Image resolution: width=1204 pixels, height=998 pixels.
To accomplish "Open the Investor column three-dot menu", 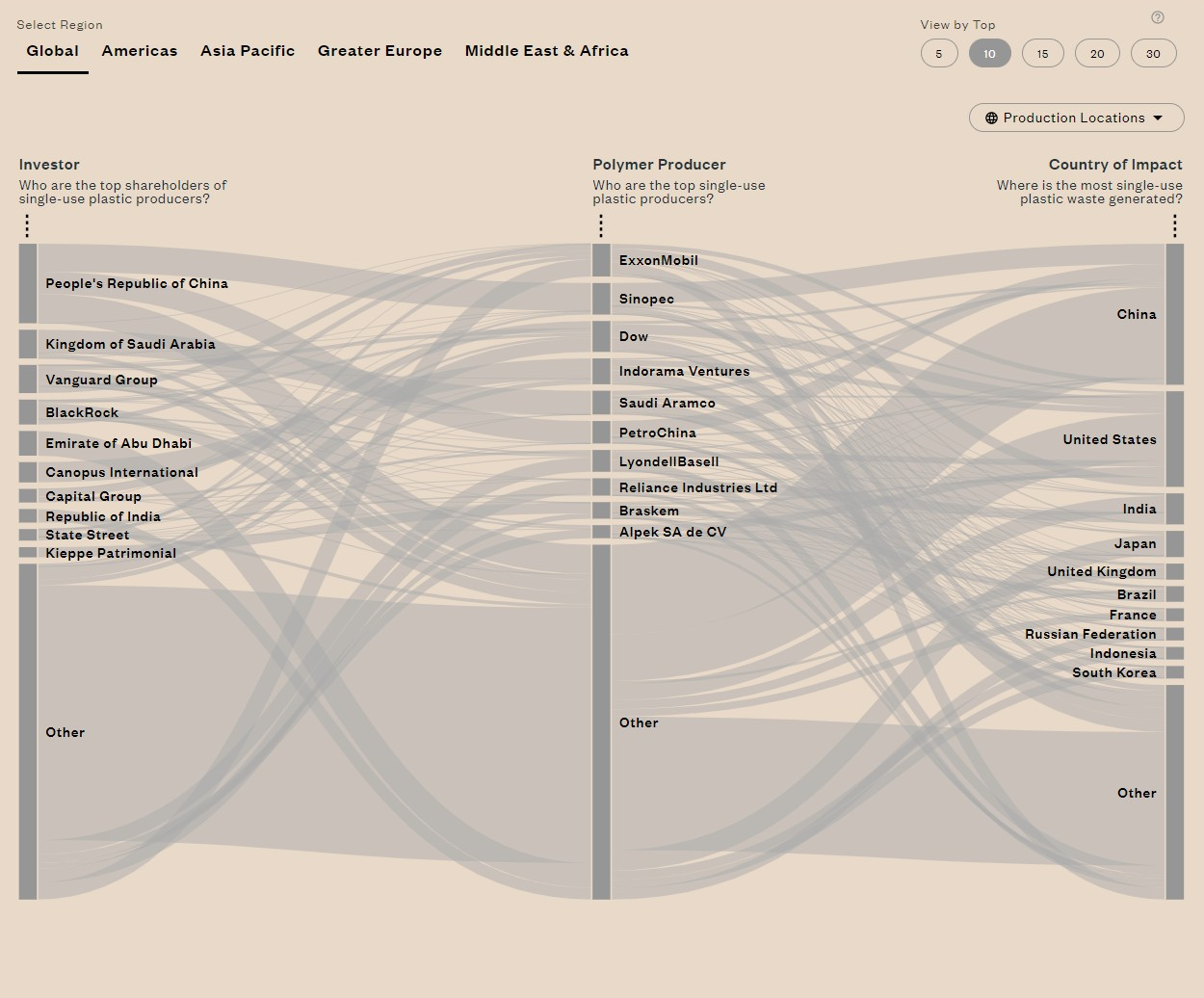I will click(27, 225).
